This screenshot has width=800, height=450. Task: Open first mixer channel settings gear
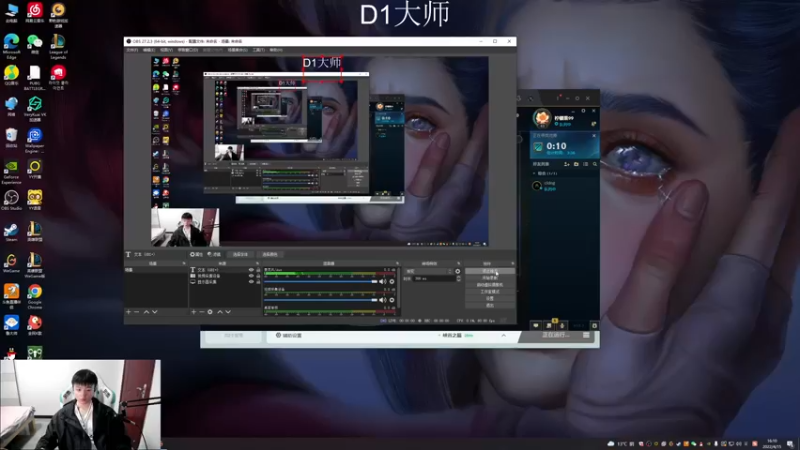click(x=392, y=282)
